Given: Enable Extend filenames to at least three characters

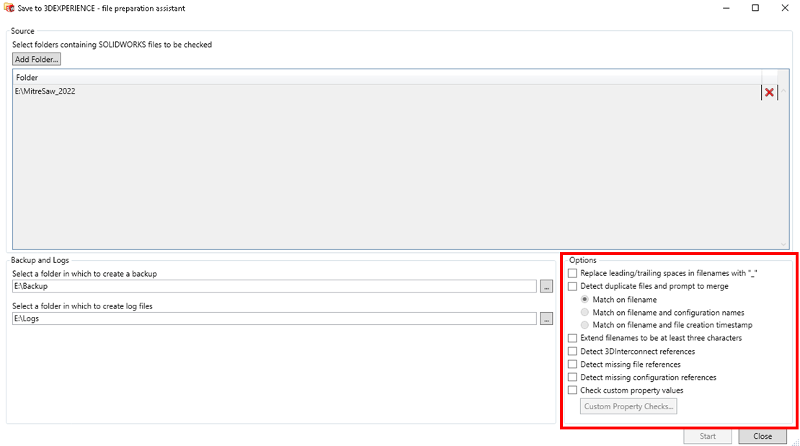Looking at the screenshot, I should point(572,338).
